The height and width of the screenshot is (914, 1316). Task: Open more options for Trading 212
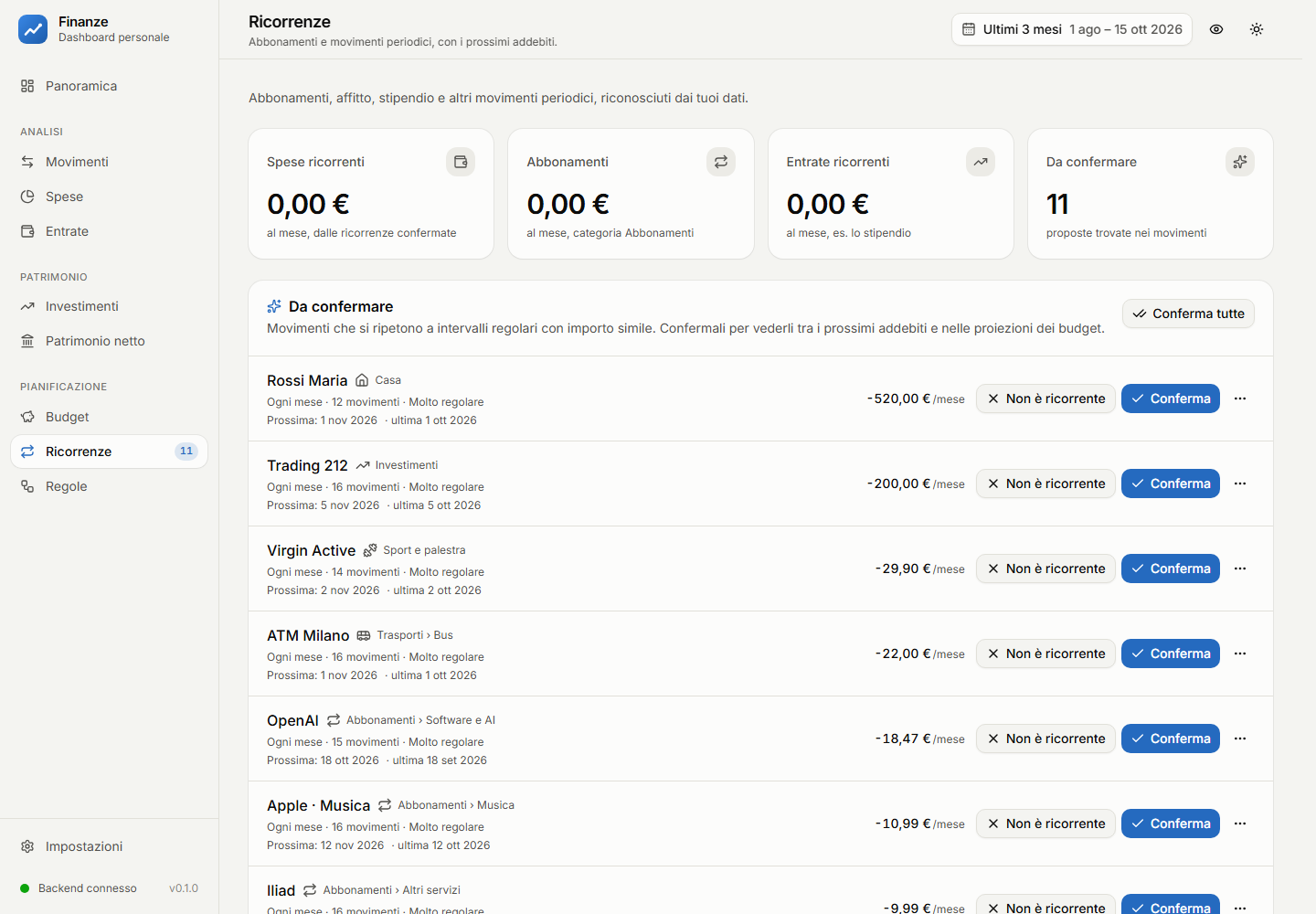tap(1240, 484)
